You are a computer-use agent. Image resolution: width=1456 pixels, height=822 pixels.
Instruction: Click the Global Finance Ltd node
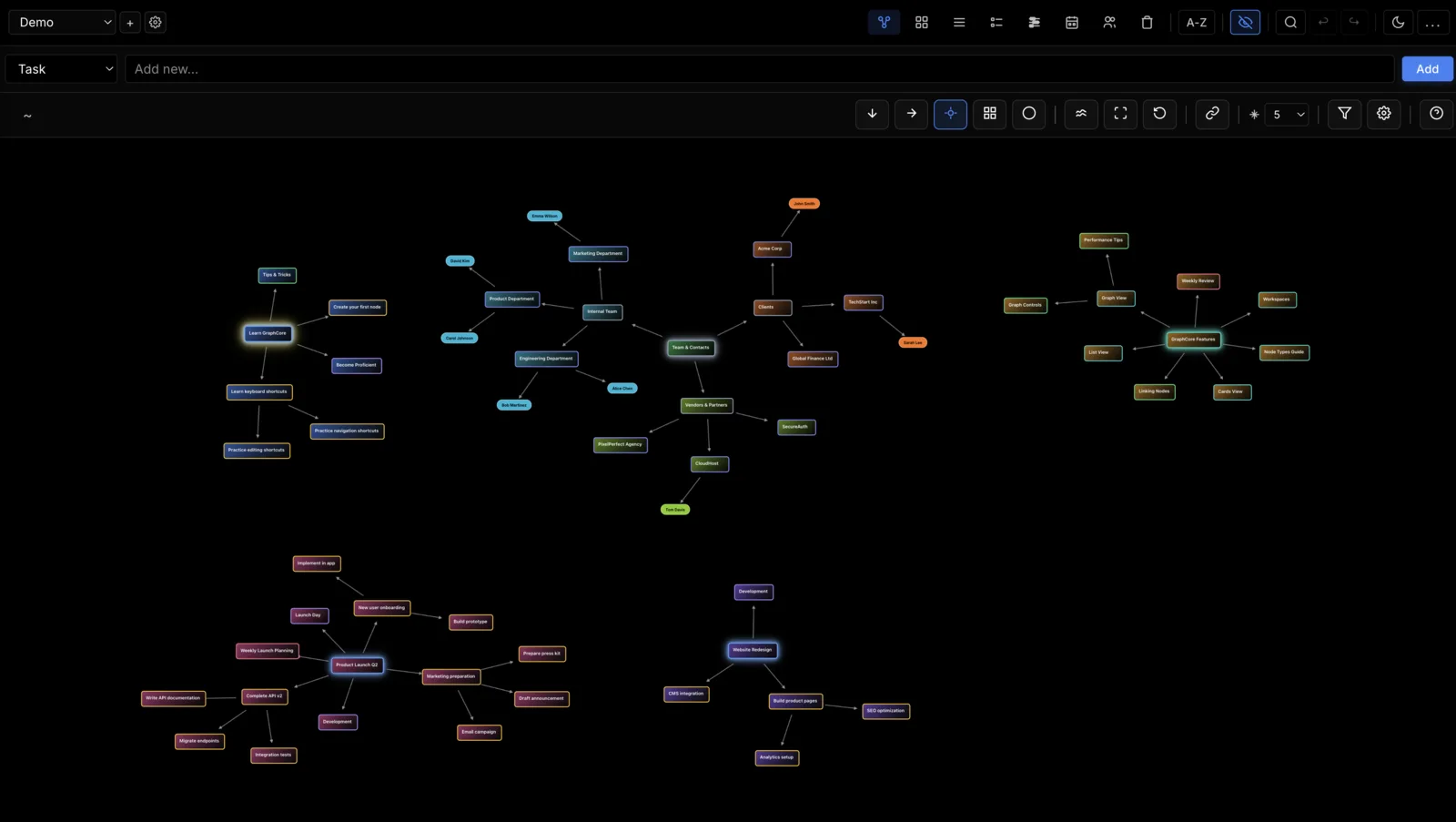(x=813, y=359)
